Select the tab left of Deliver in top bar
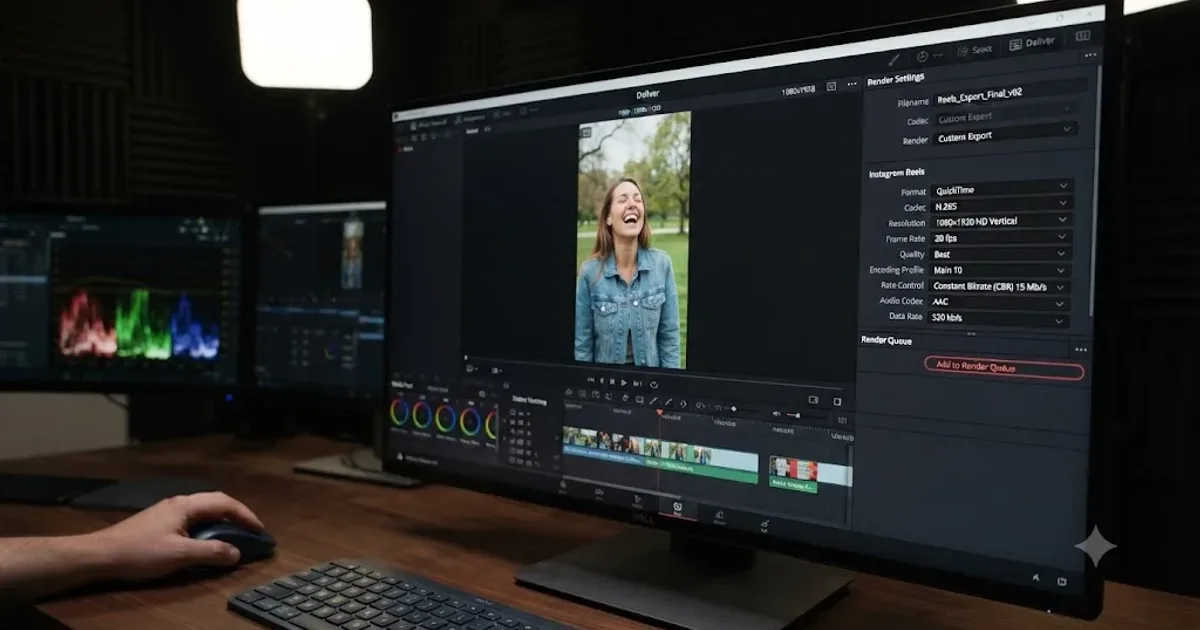Screen dimensions: 1200x630 (x=975, y=50)
